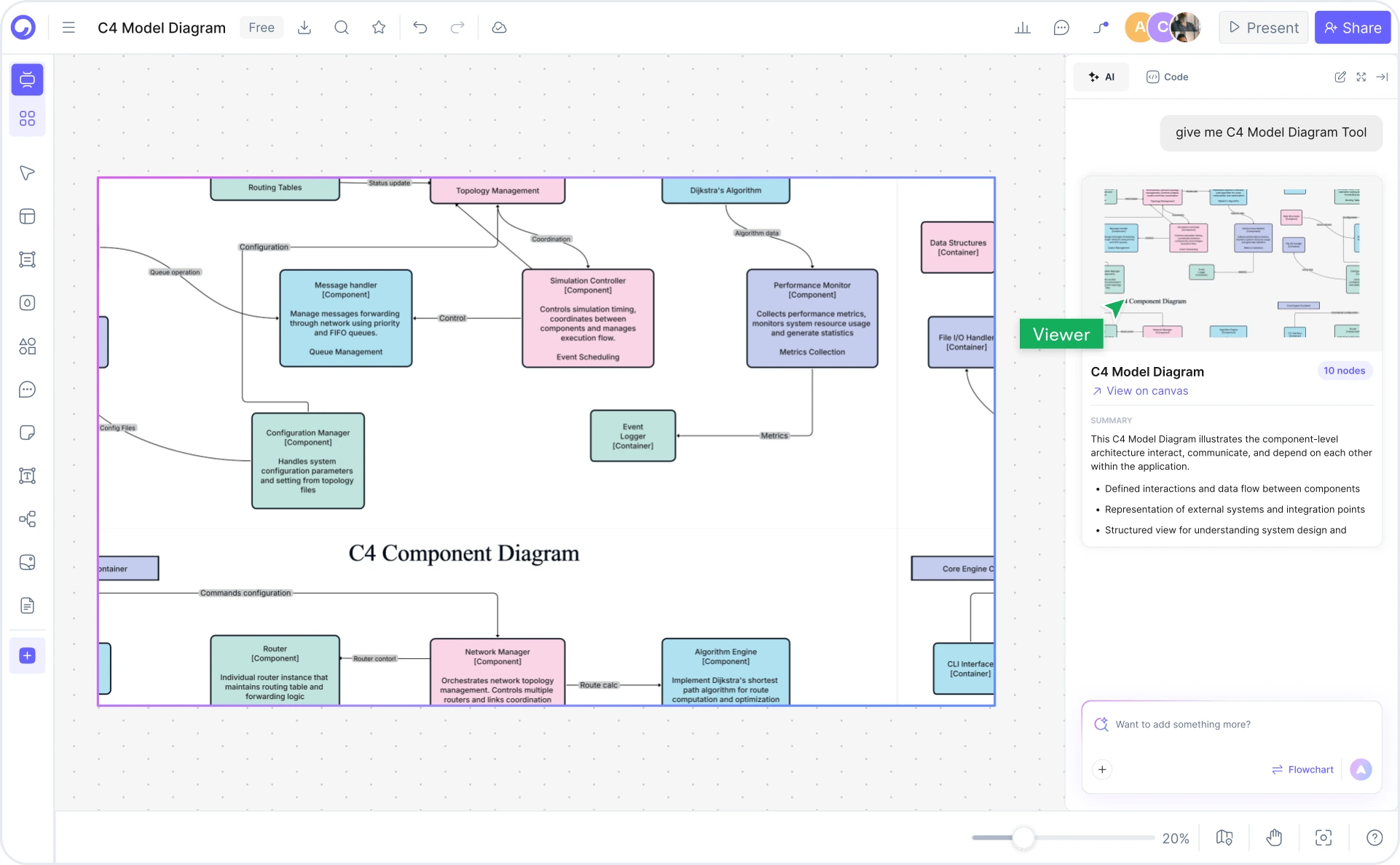
Task: Expand the AI panel to fullscreen
Action: [x=1361, y=76]
